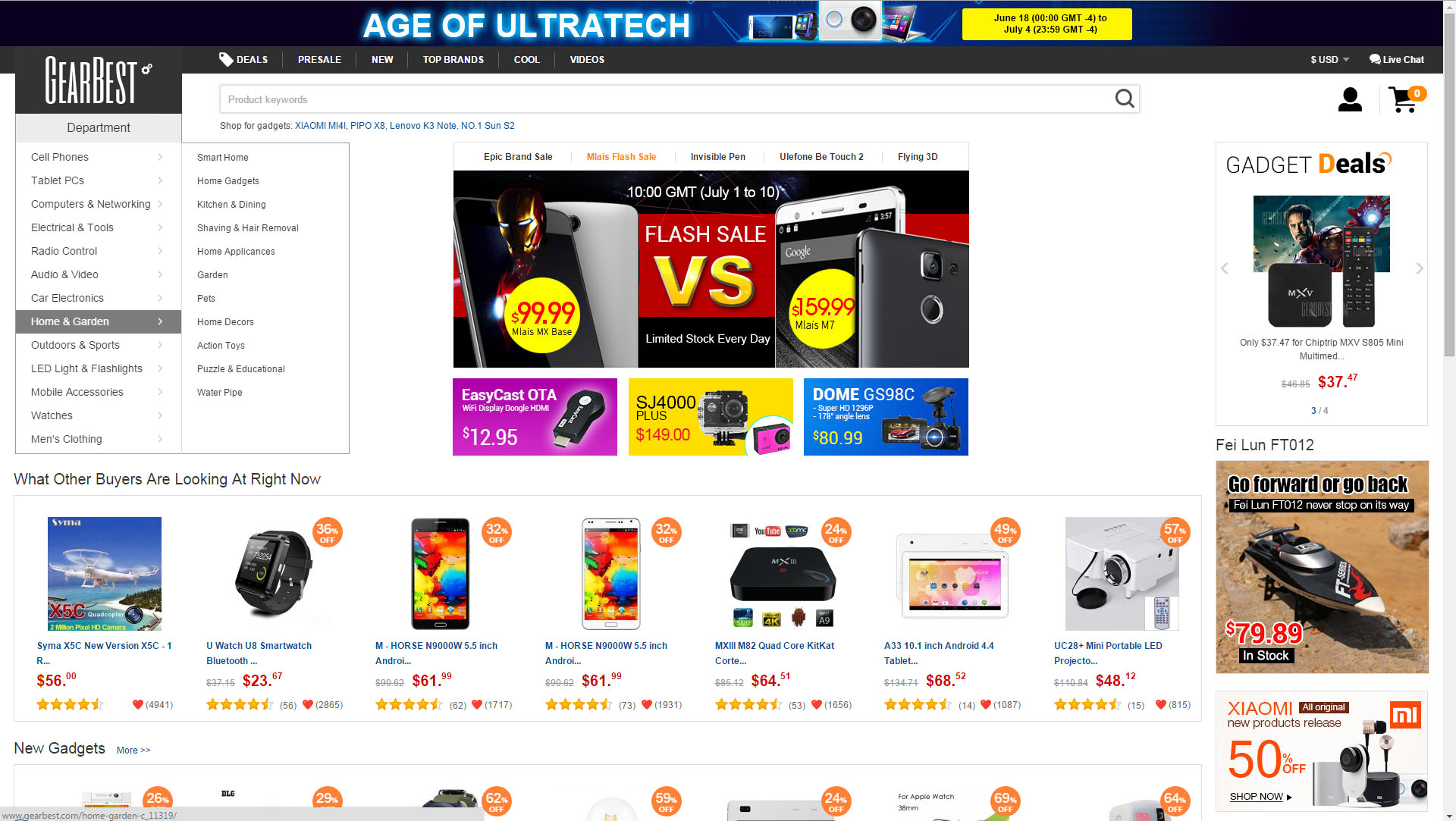This screenshot has height=821, width=1456.
Task: Click SHOP NOW in Xiaomi banner
Action: 1257,797
